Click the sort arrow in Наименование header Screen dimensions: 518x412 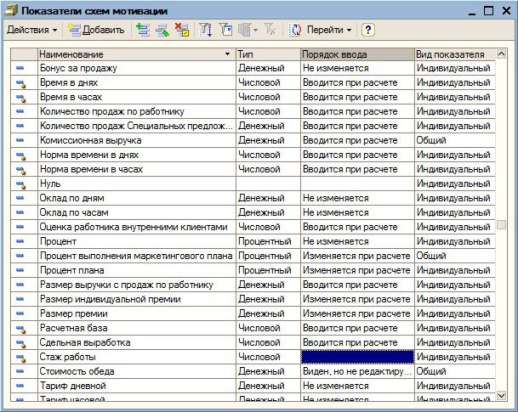tap(227, 54)
